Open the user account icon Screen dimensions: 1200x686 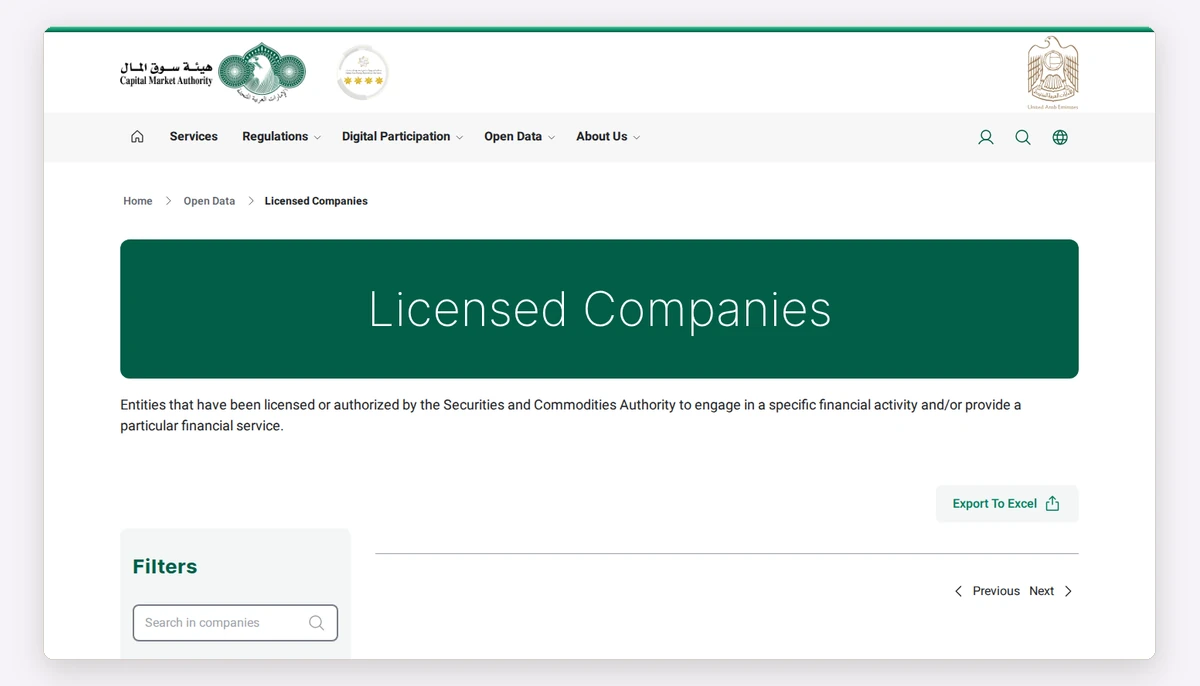pyautogui.click(x=986, y=137)
